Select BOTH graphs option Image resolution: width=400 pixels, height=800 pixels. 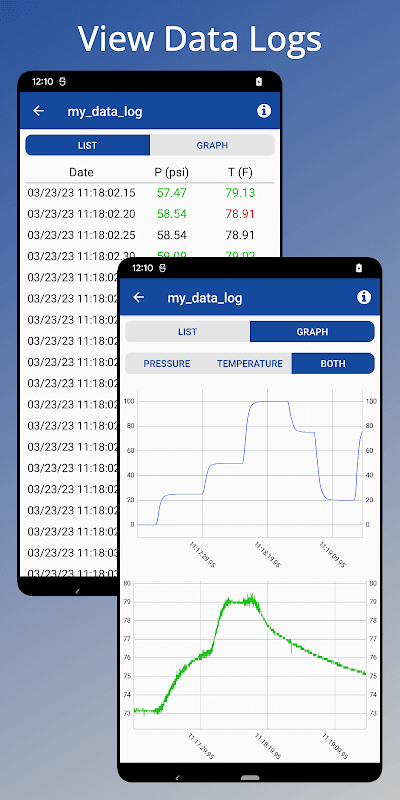333,364
